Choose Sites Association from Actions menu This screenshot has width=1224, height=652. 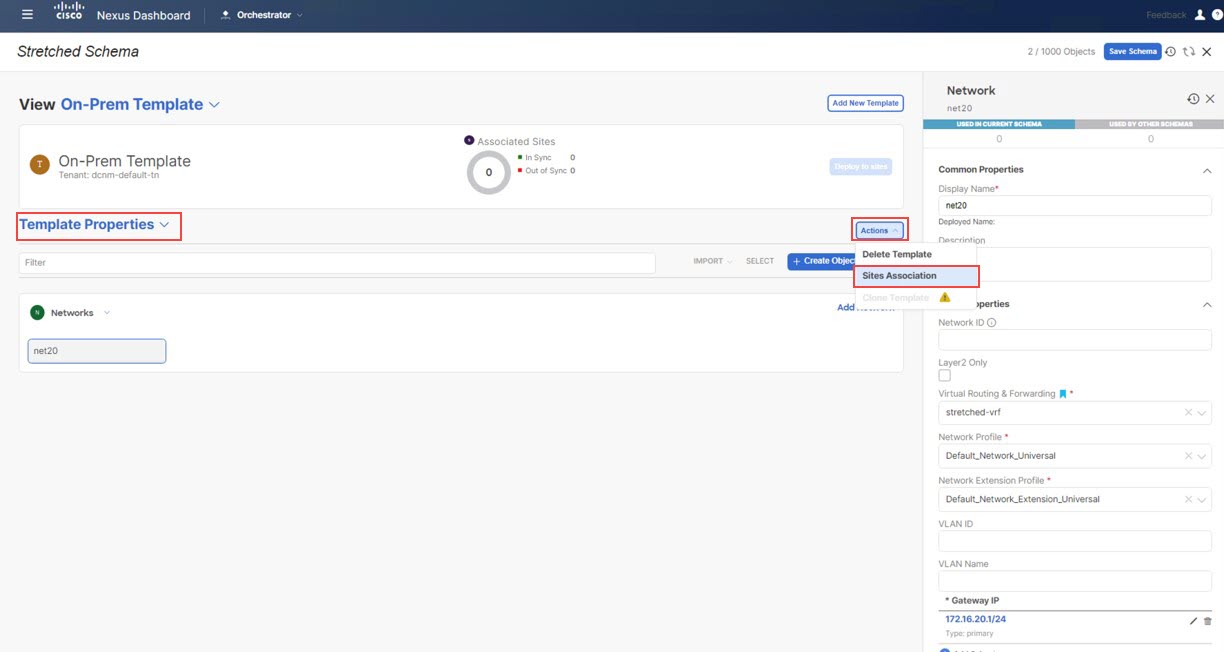point(916,276)
